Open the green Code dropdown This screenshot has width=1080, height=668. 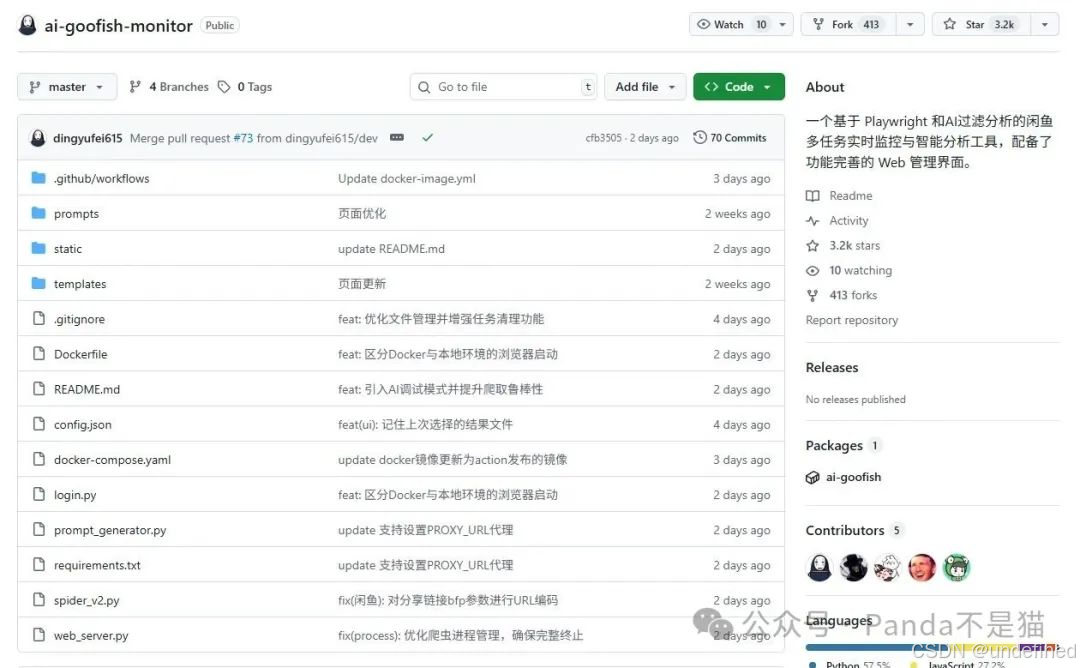click(x=739, y=87)
